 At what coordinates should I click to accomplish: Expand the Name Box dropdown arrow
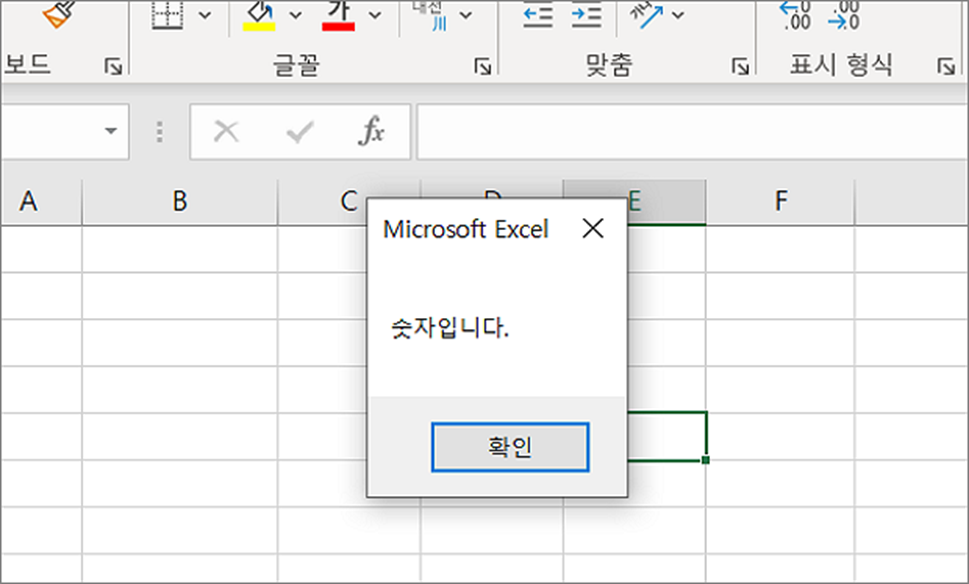[111, 131]
